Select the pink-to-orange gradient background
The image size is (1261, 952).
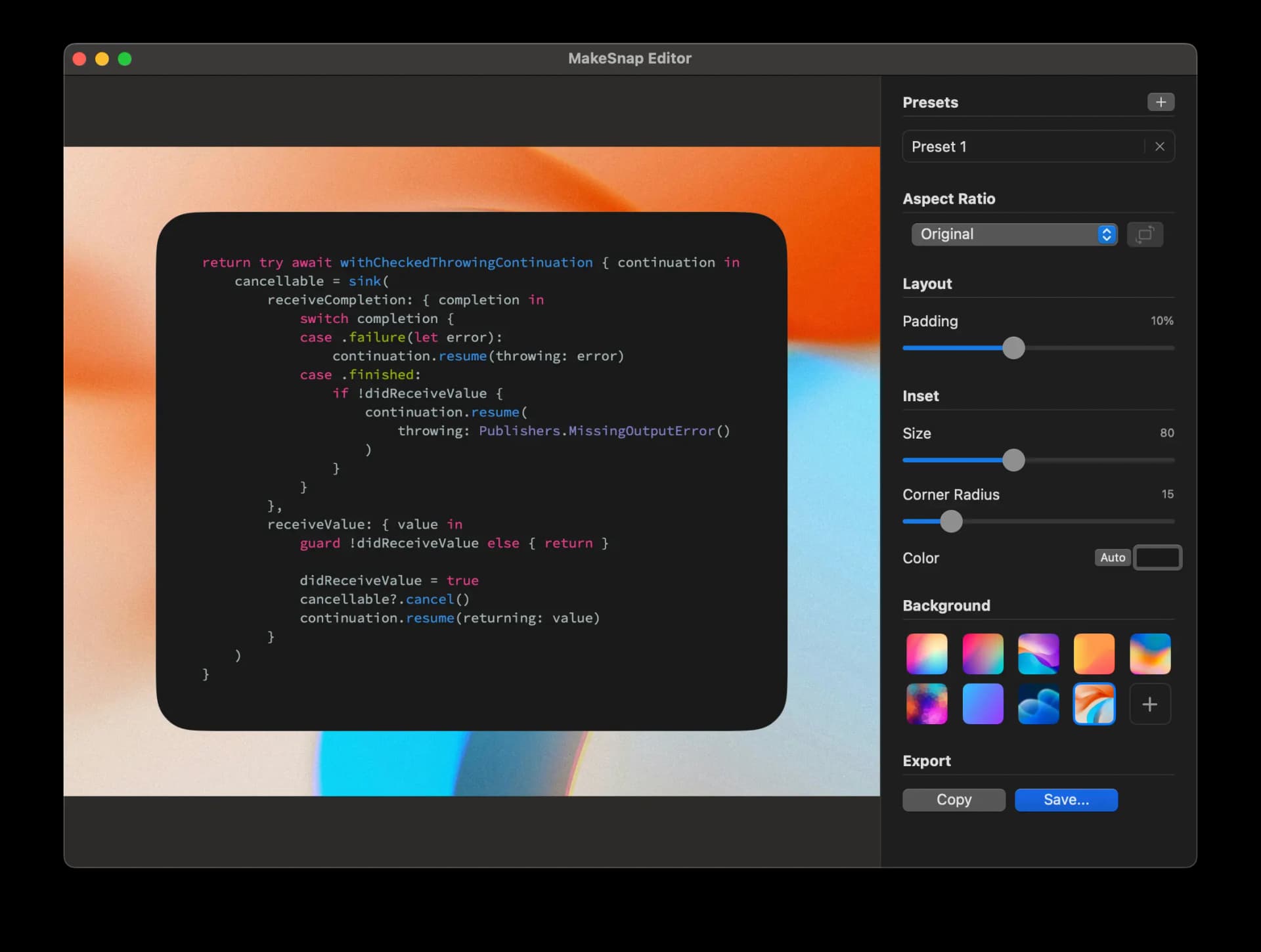(x=926, y=654)
